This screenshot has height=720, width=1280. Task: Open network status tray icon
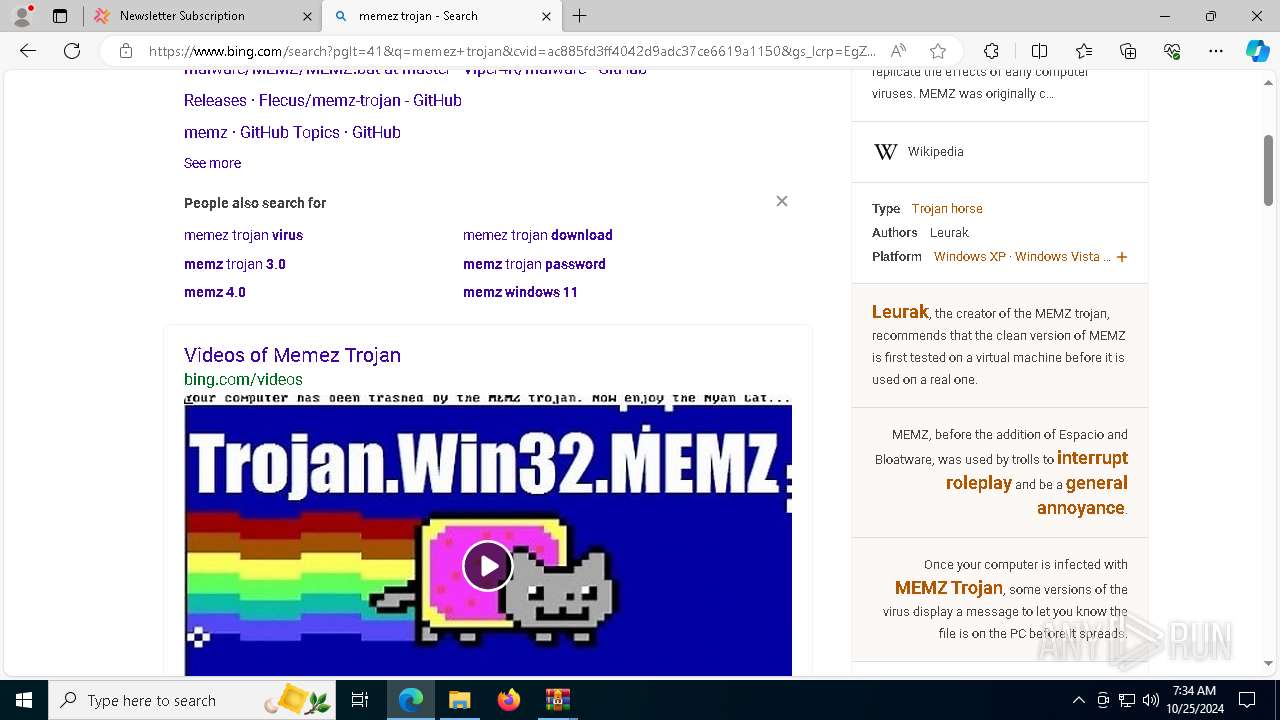(x=1127, y=700)
